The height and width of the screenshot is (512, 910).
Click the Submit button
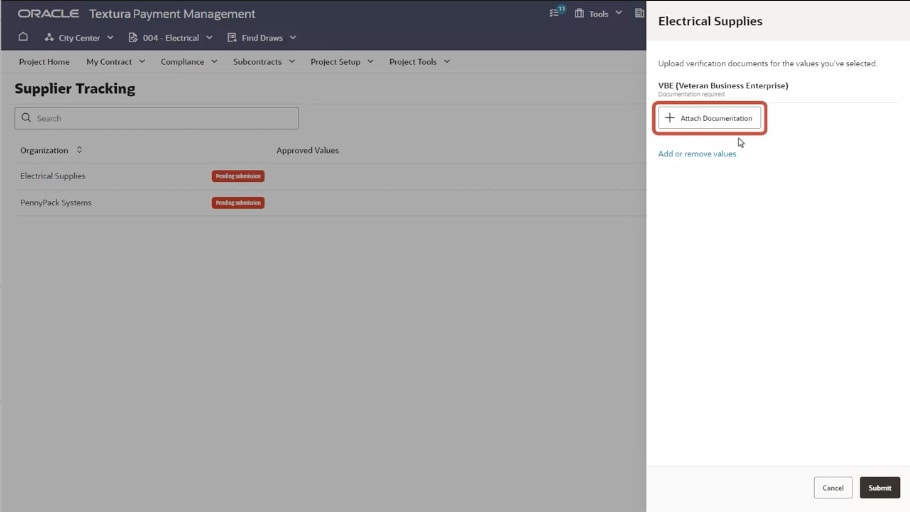(x=880, y=488)
